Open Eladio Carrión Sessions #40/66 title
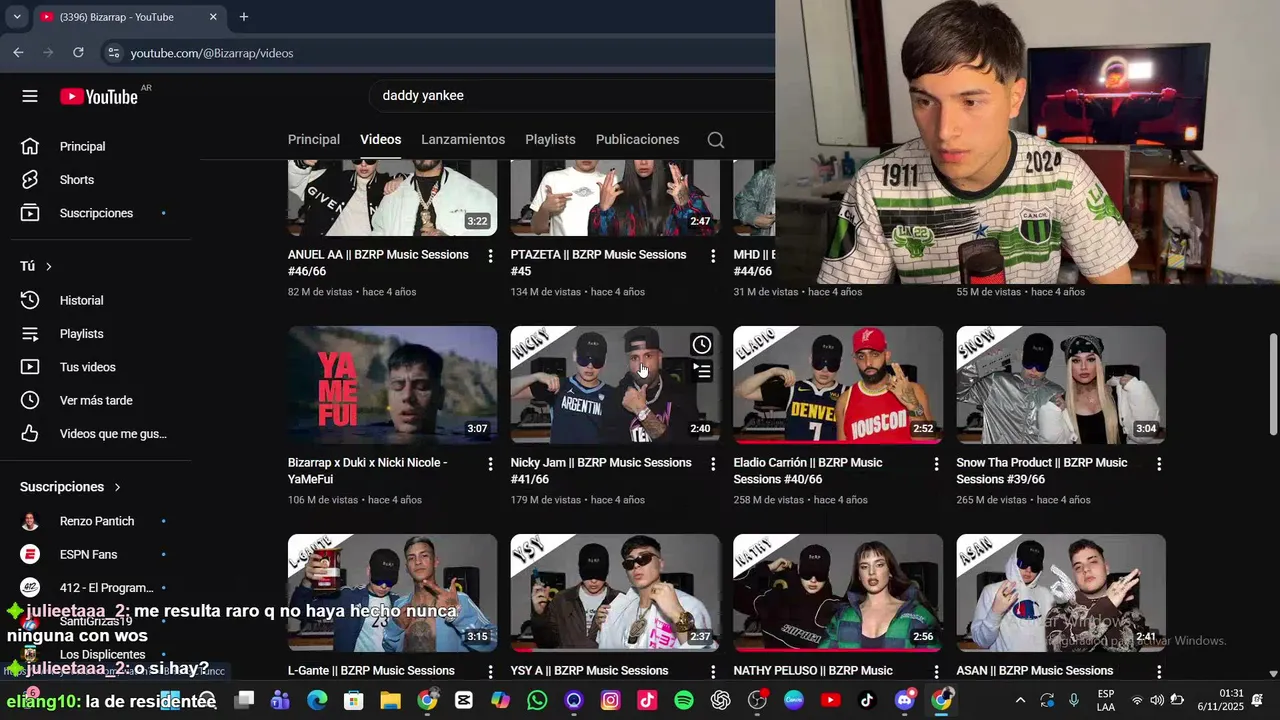 tap(808, 471)
